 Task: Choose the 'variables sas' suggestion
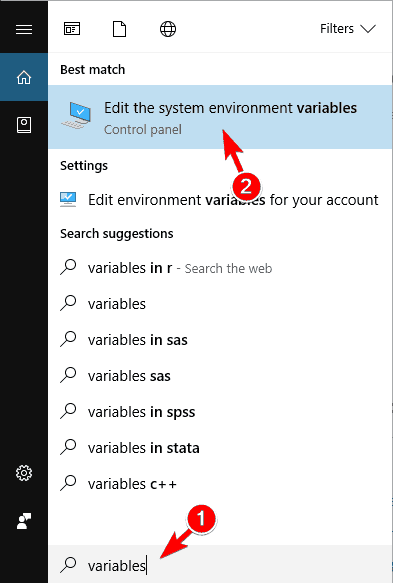pos(220,376)
